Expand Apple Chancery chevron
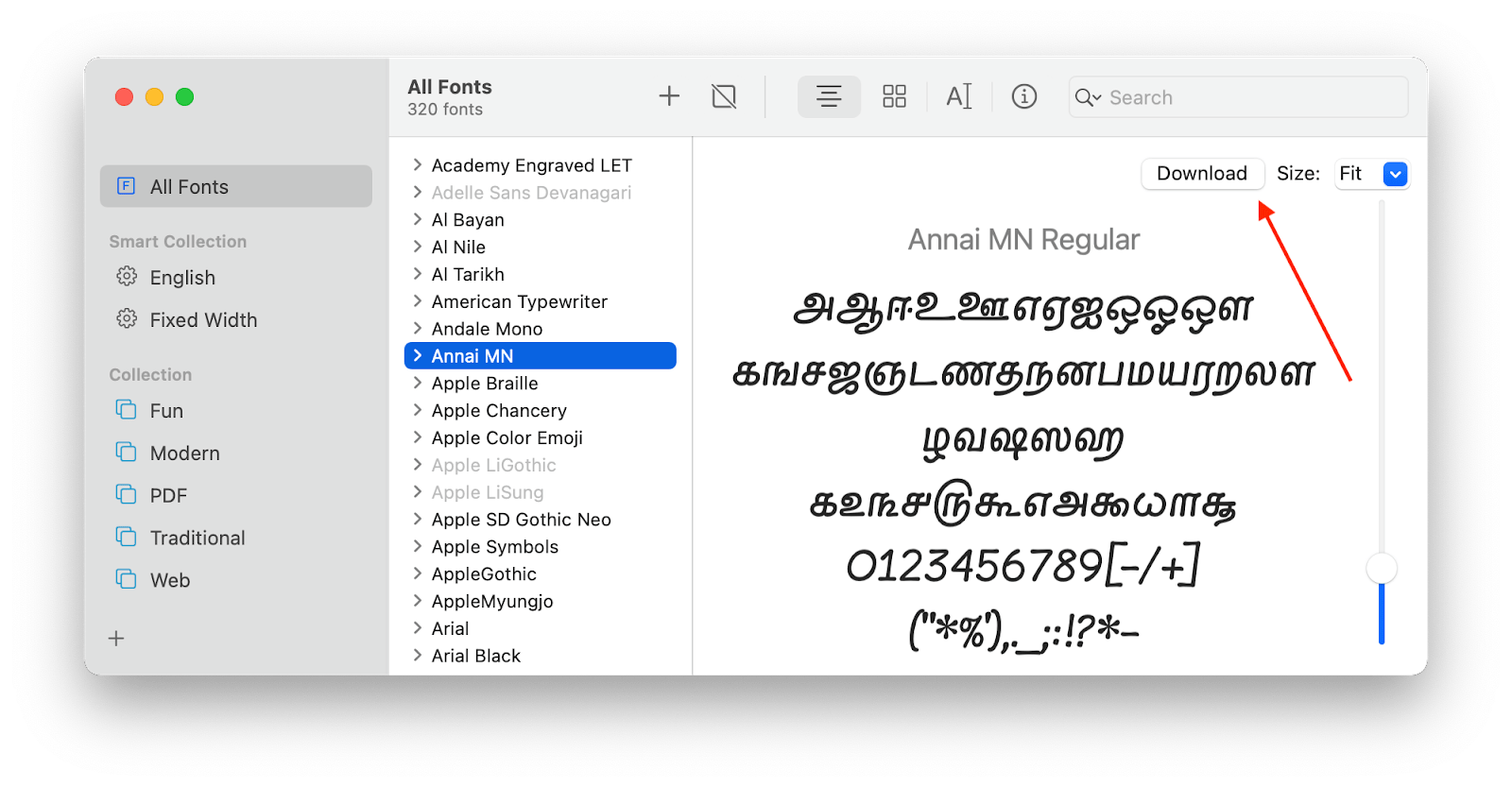 pos(418,410)
